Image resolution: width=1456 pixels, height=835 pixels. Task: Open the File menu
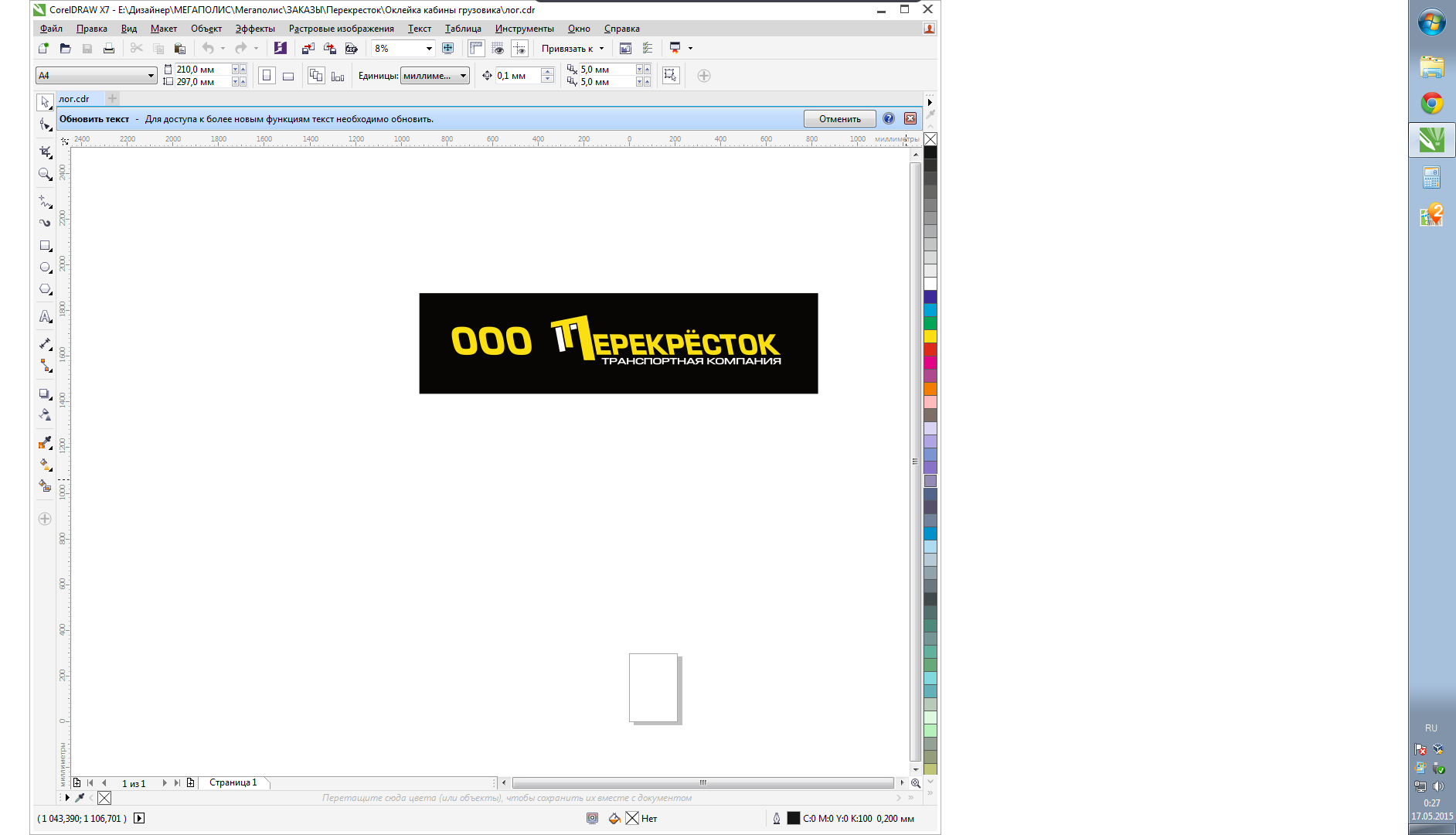(x=51, y=29)
